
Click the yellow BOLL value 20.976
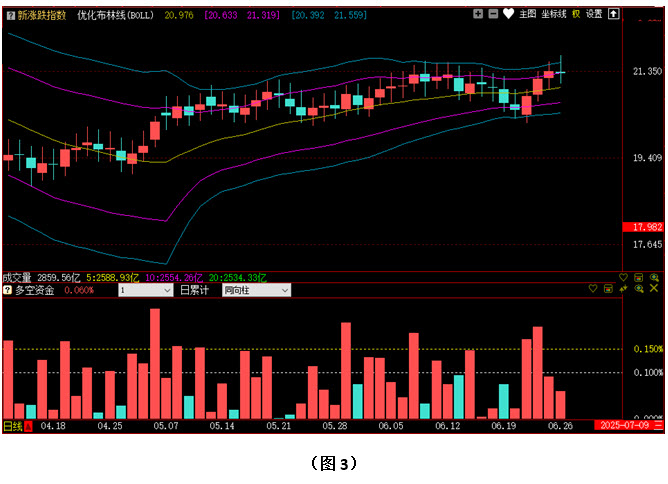[x=179, y=15]
